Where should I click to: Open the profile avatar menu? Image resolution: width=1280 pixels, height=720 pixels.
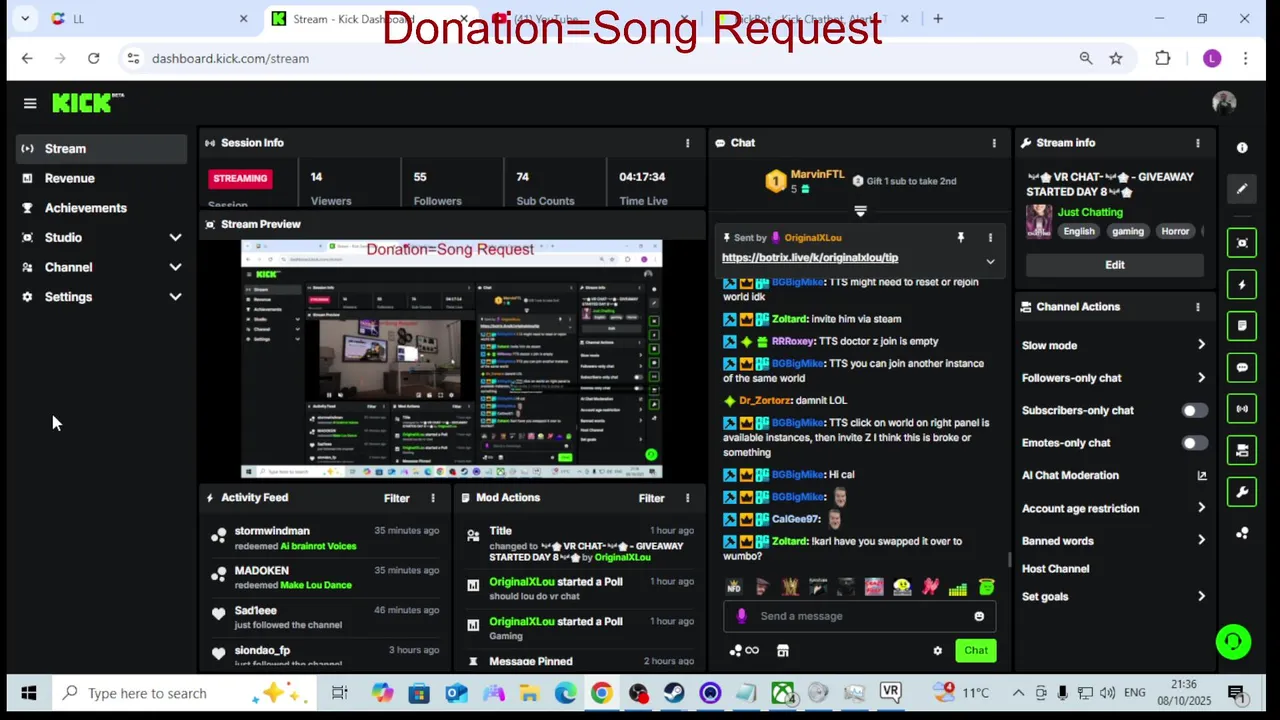[1224, 103]
